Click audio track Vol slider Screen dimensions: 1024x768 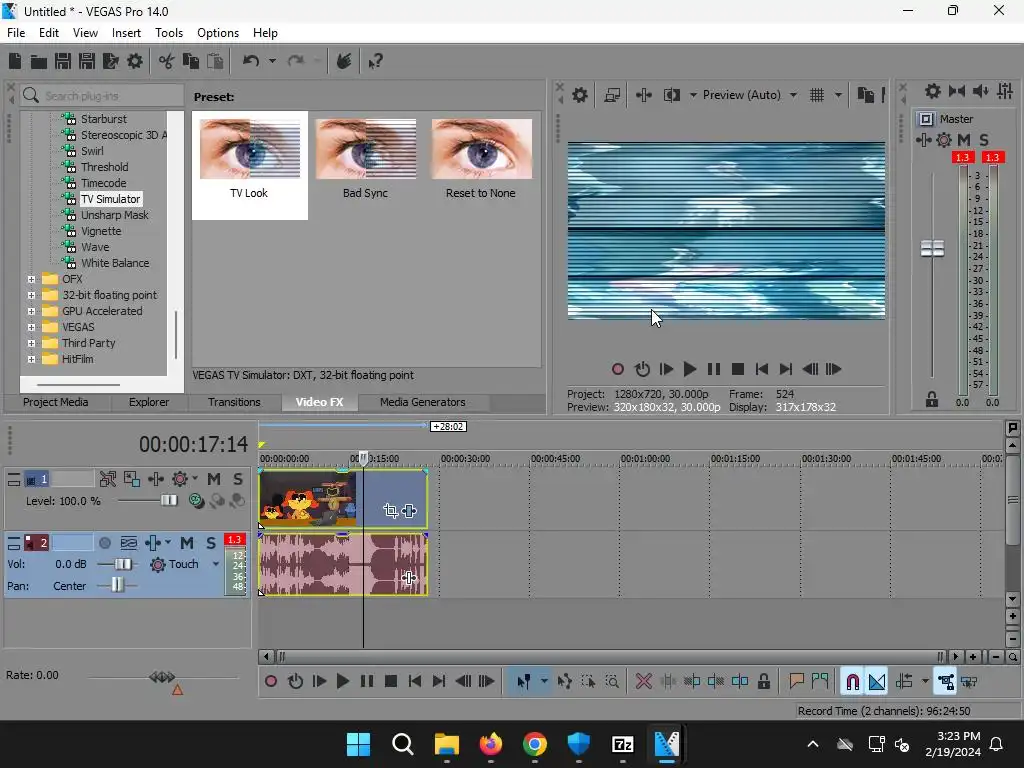click(x=123, y=564)
